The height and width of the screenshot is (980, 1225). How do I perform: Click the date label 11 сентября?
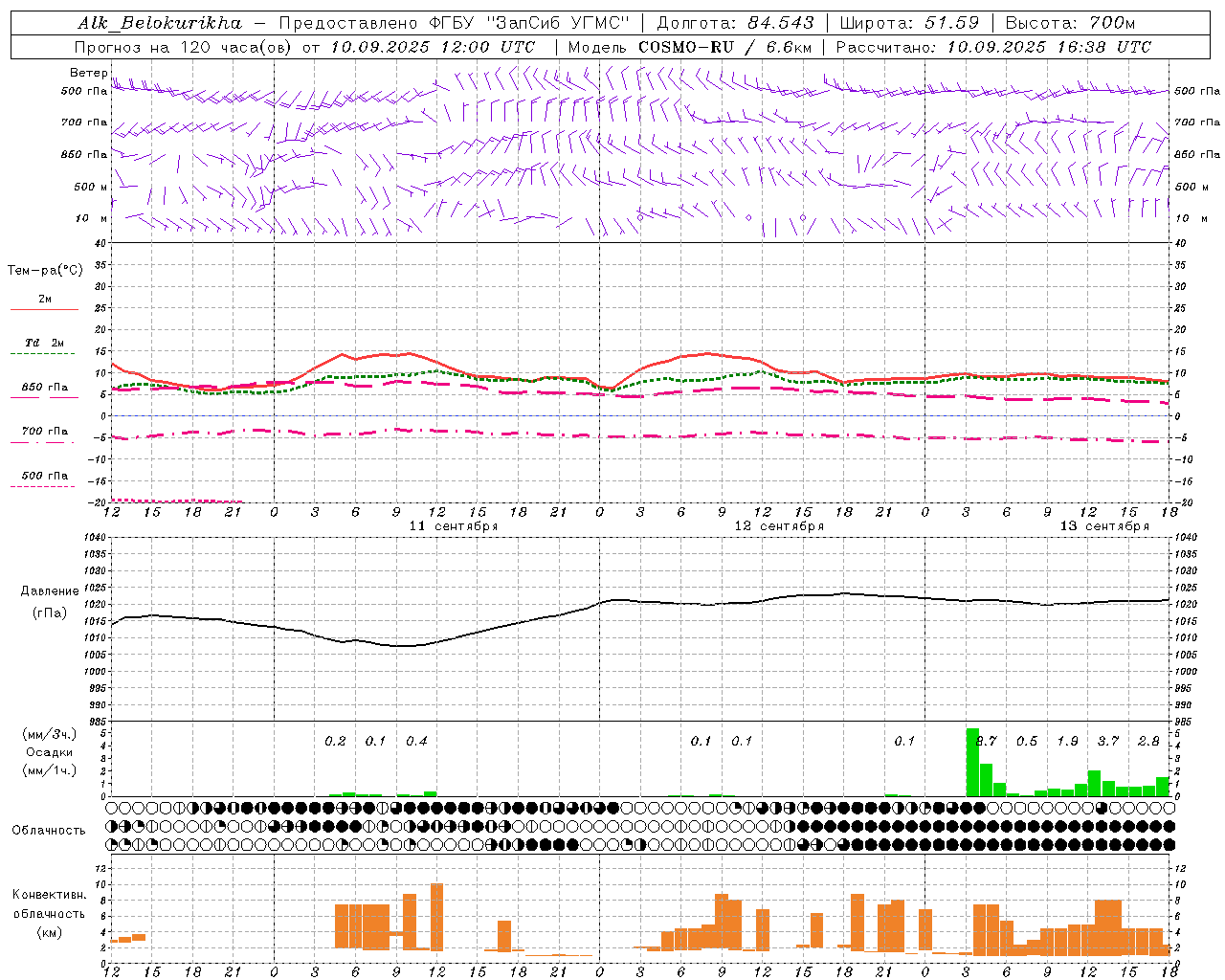pos(454,526)
